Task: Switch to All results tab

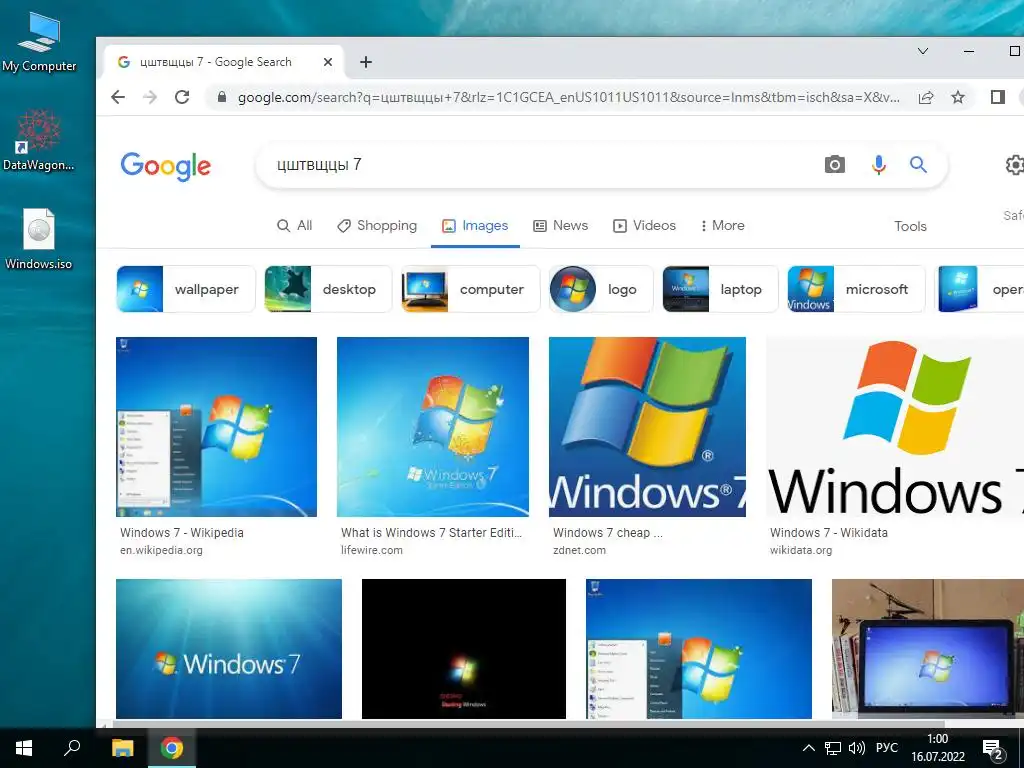Action: 295,226
